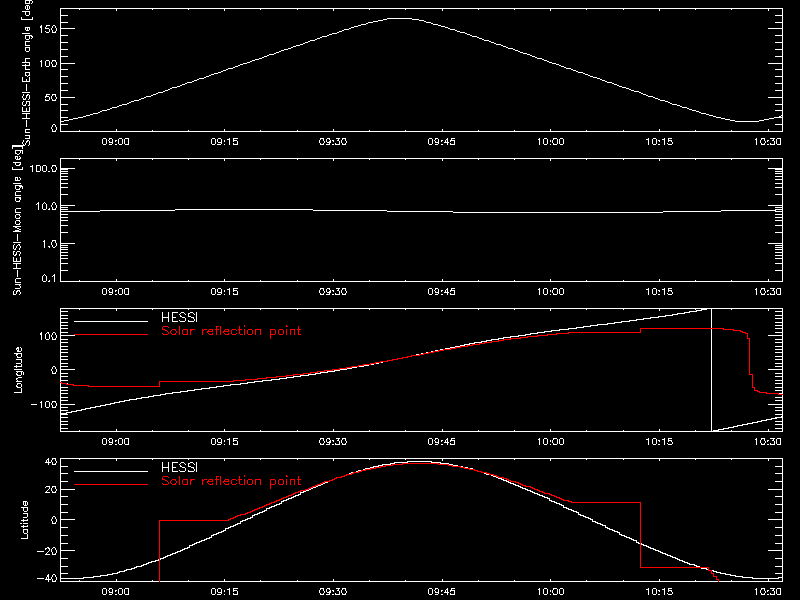Click the '-20' tick on Latitude plot
The width and height of the screenshot is (800, 600).
point(47,551)
